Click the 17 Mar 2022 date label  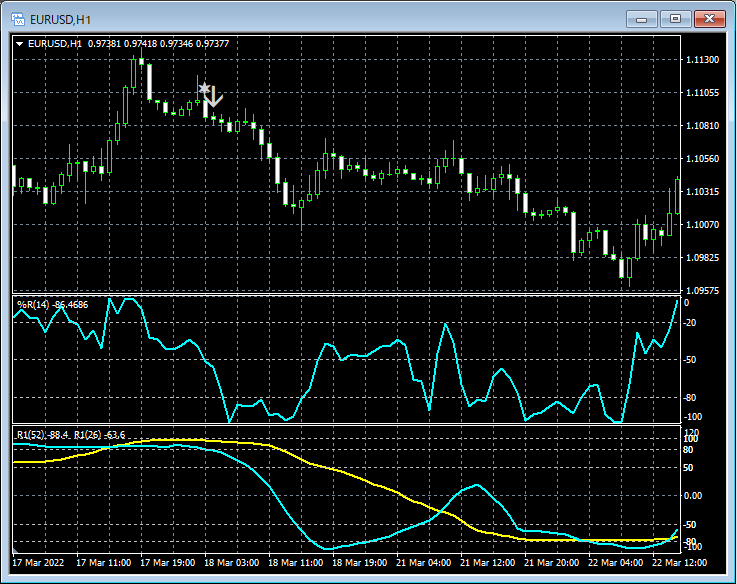click(x=40, y=563)
